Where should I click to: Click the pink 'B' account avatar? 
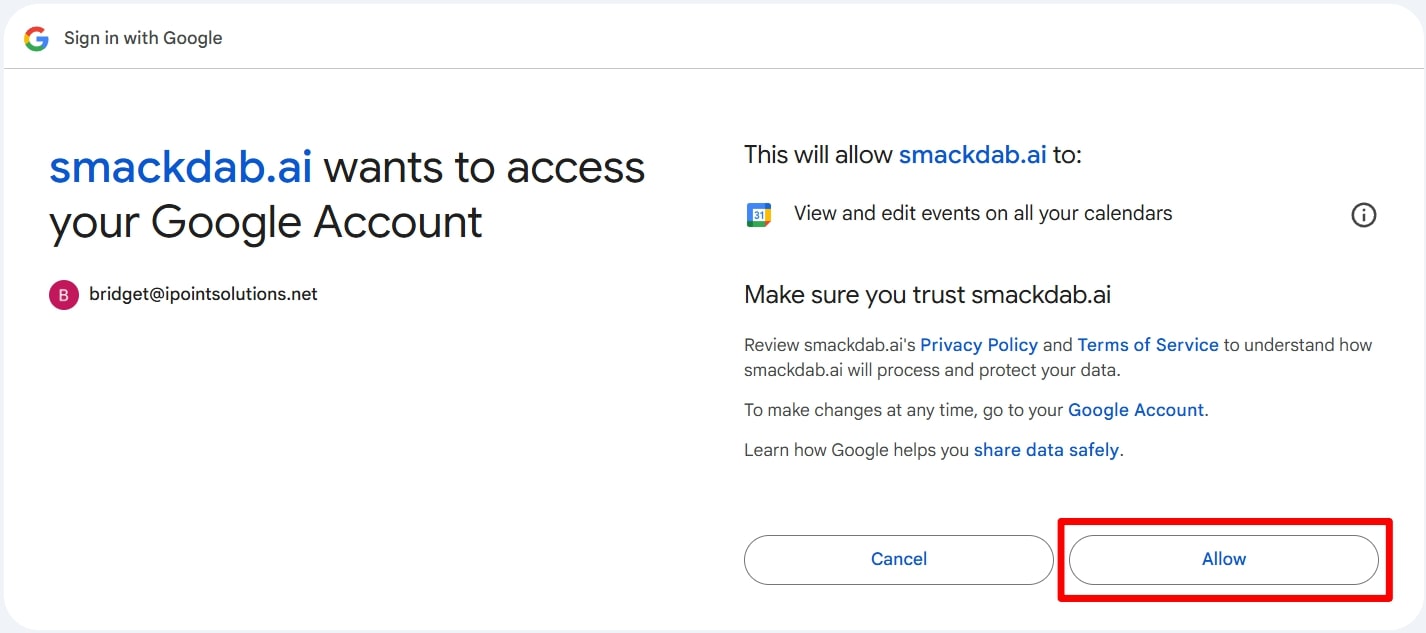click(x=63, y=295)
